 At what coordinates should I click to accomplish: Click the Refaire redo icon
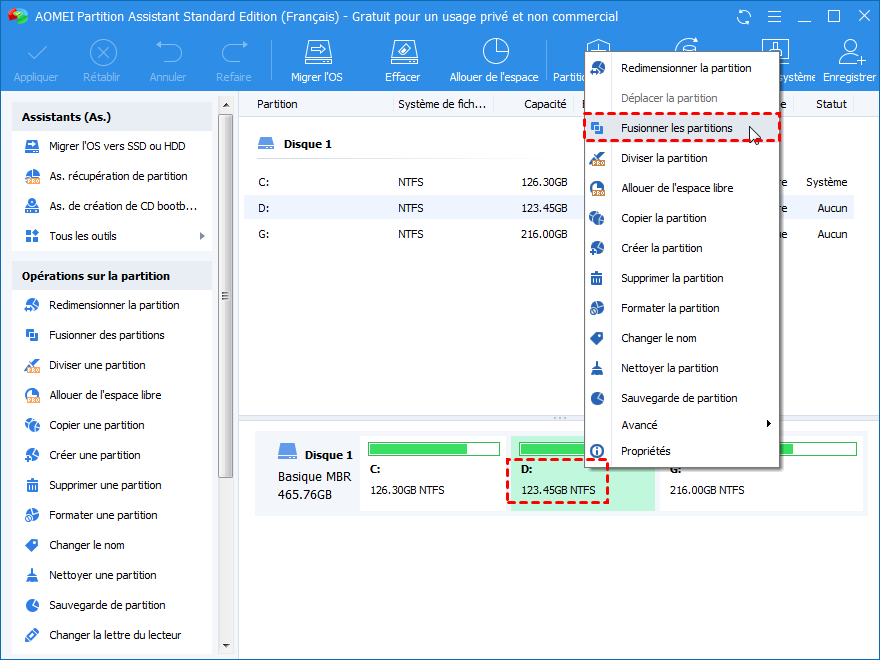234,52
